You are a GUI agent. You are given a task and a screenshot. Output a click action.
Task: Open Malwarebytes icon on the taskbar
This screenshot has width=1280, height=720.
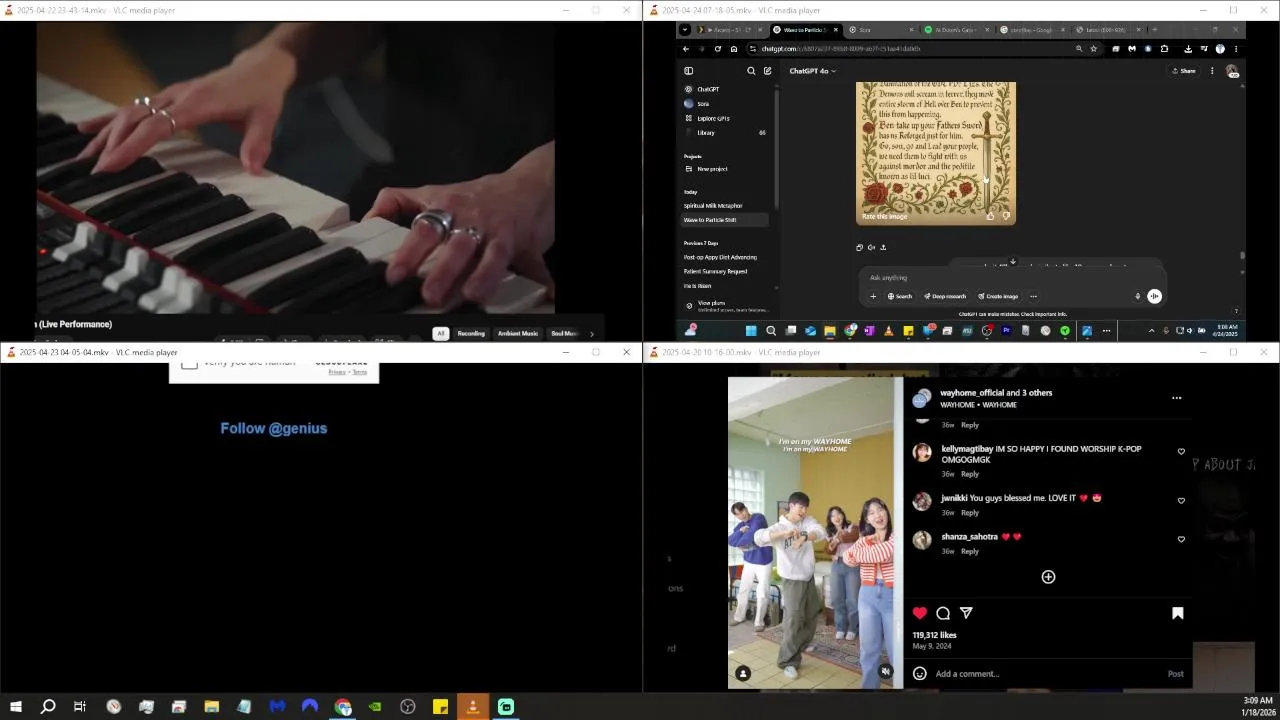(277, 707)
